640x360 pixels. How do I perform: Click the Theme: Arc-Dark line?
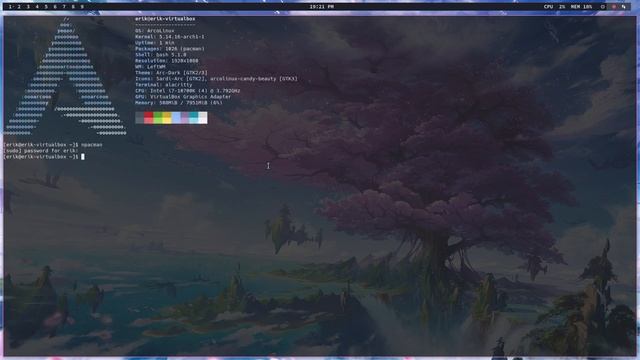pos(171,73)
